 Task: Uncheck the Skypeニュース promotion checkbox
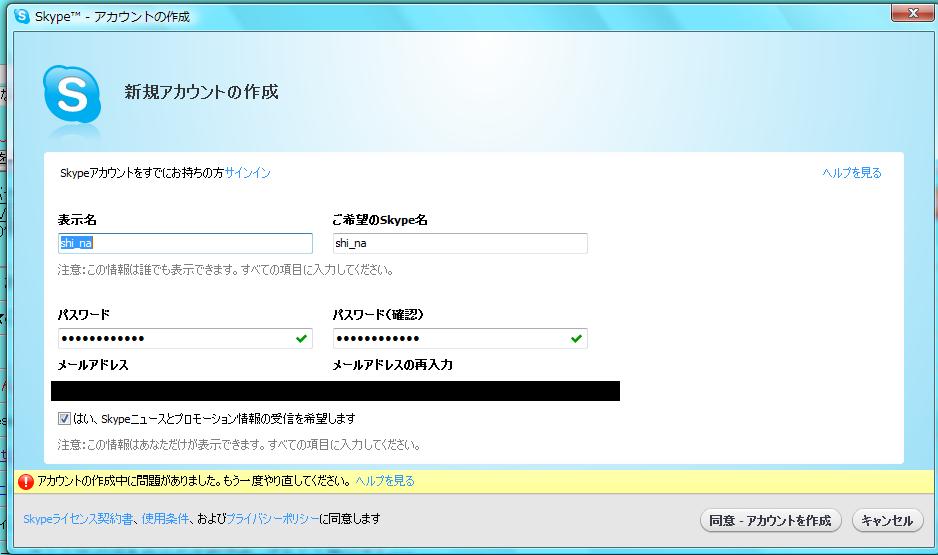pos(64,419)
